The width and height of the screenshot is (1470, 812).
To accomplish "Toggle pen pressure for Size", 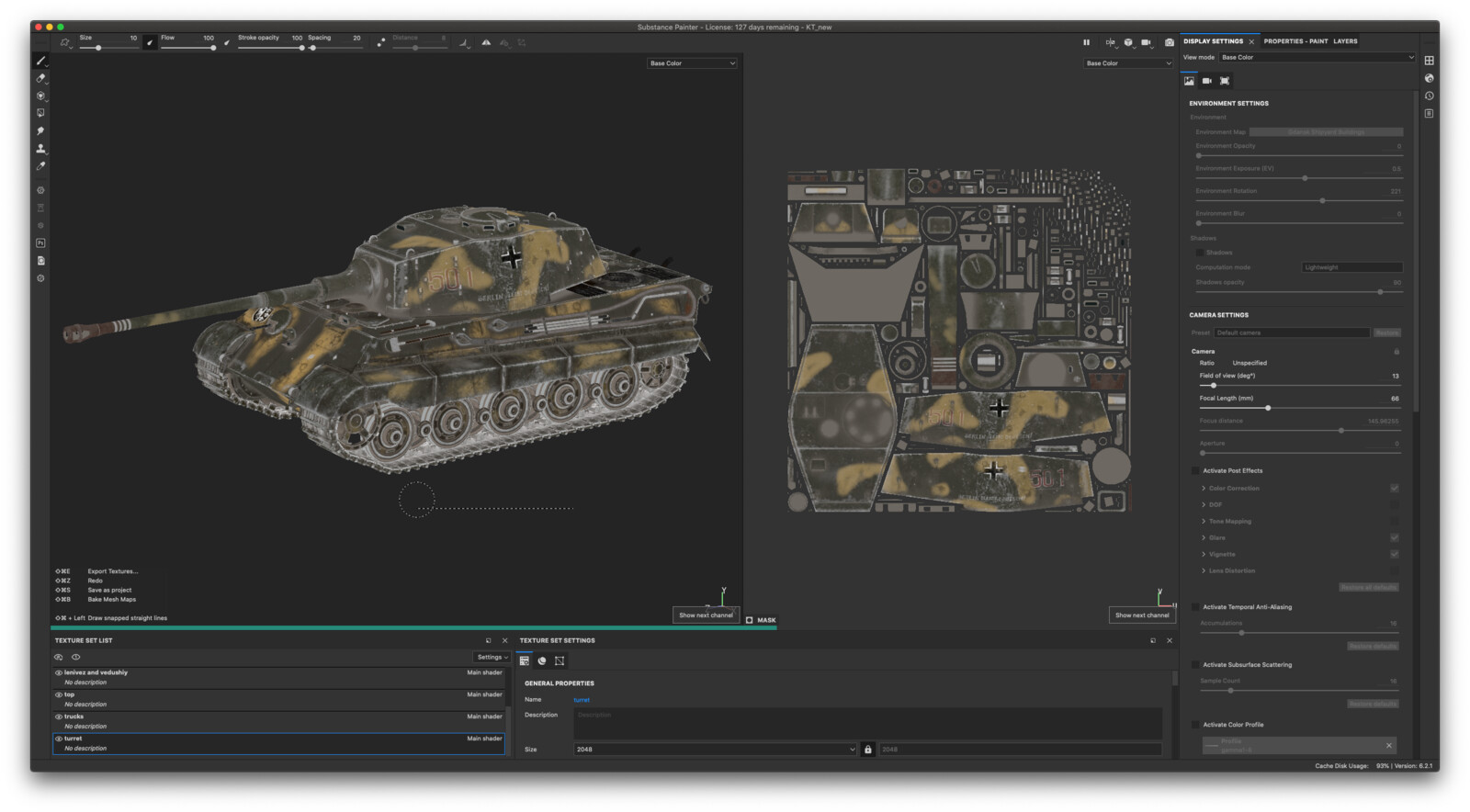I will (x=150, y=42).
